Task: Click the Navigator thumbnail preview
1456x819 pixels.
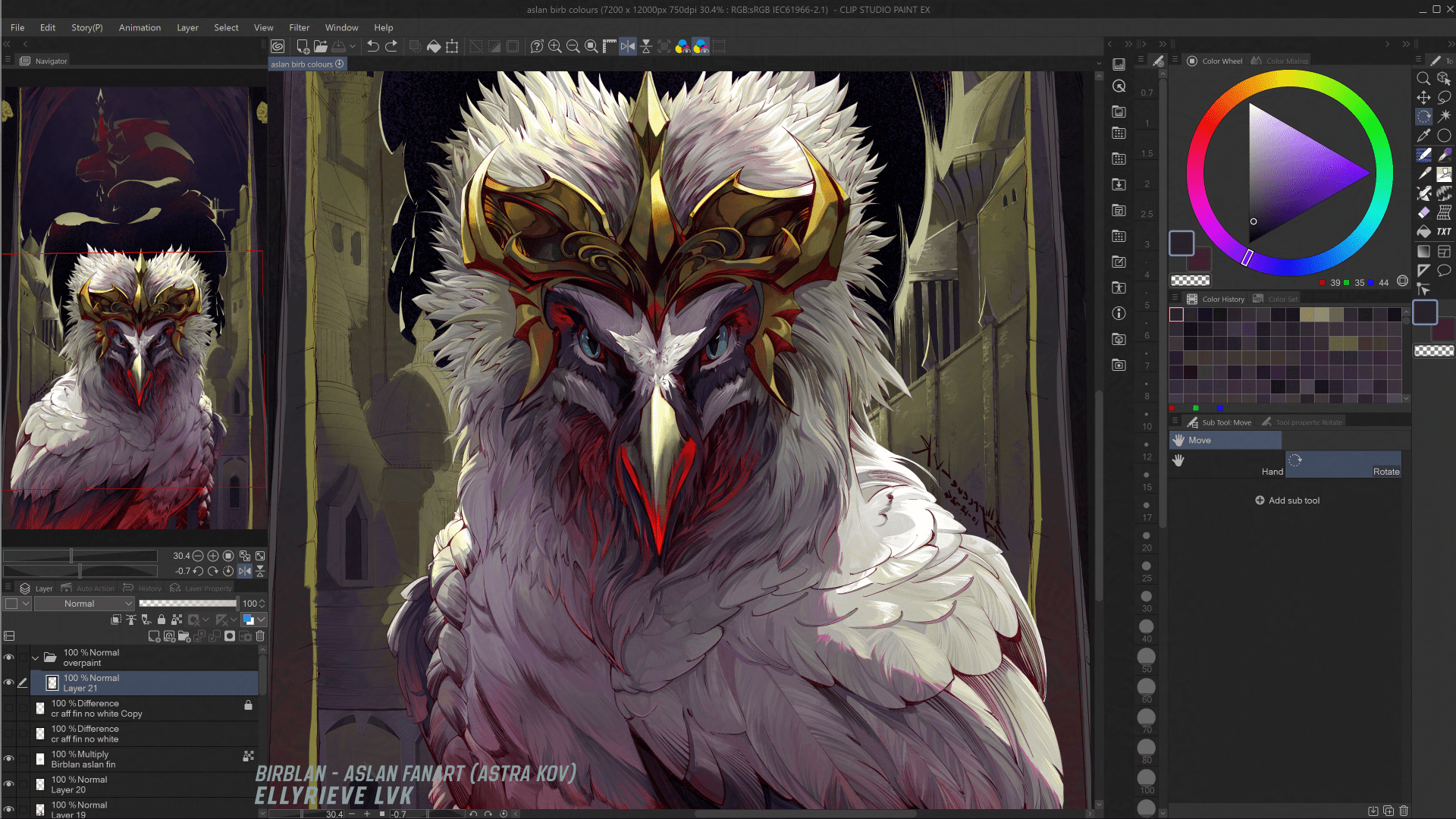Action: (x=134, y=307)
